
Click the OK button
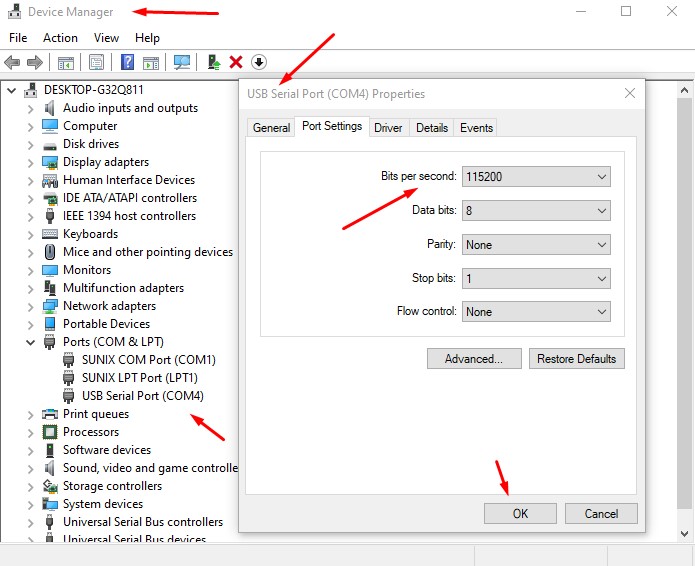(x=520, y=514)
